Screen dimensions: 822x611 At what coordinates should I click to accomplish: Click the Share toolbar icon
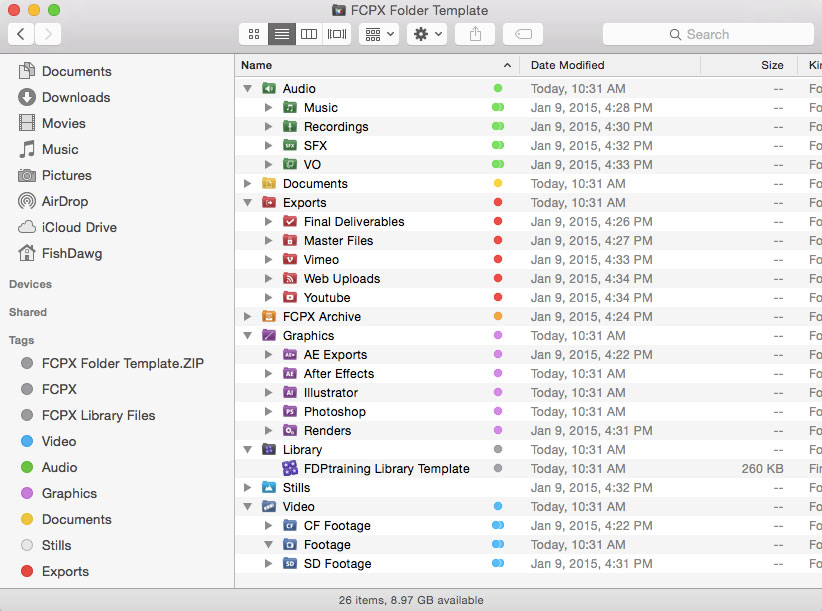click(x=475, y=34)
